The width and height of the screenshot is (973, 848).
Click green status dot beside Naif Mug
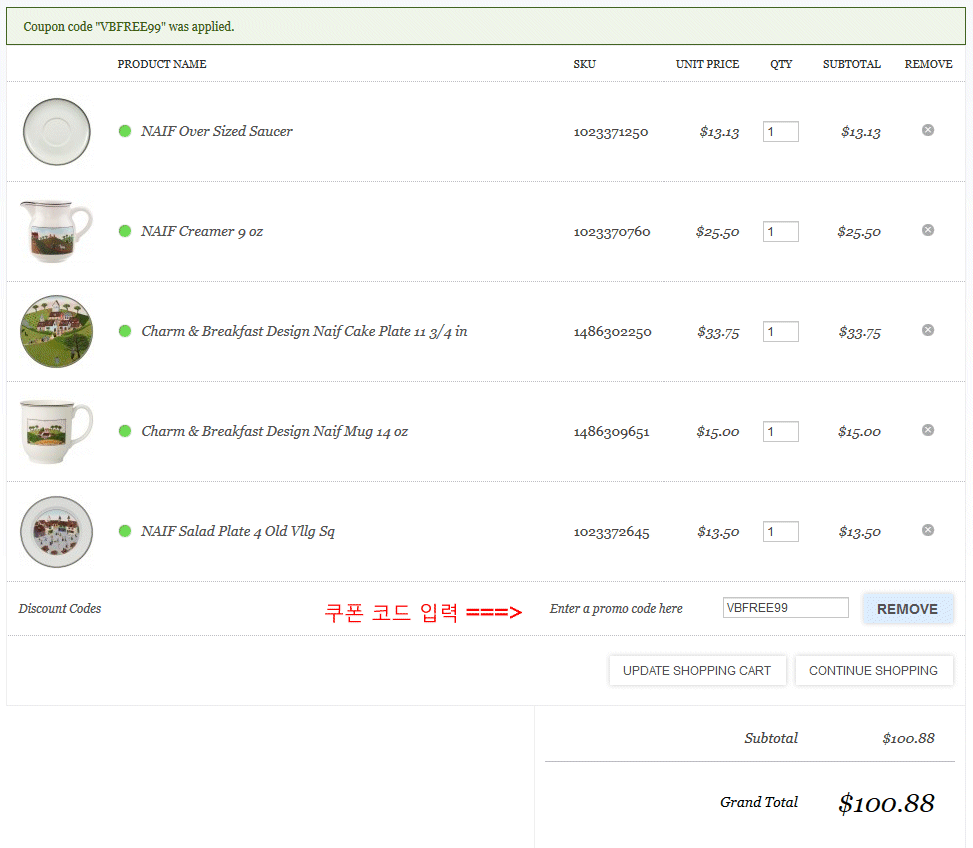pos(125,431)
